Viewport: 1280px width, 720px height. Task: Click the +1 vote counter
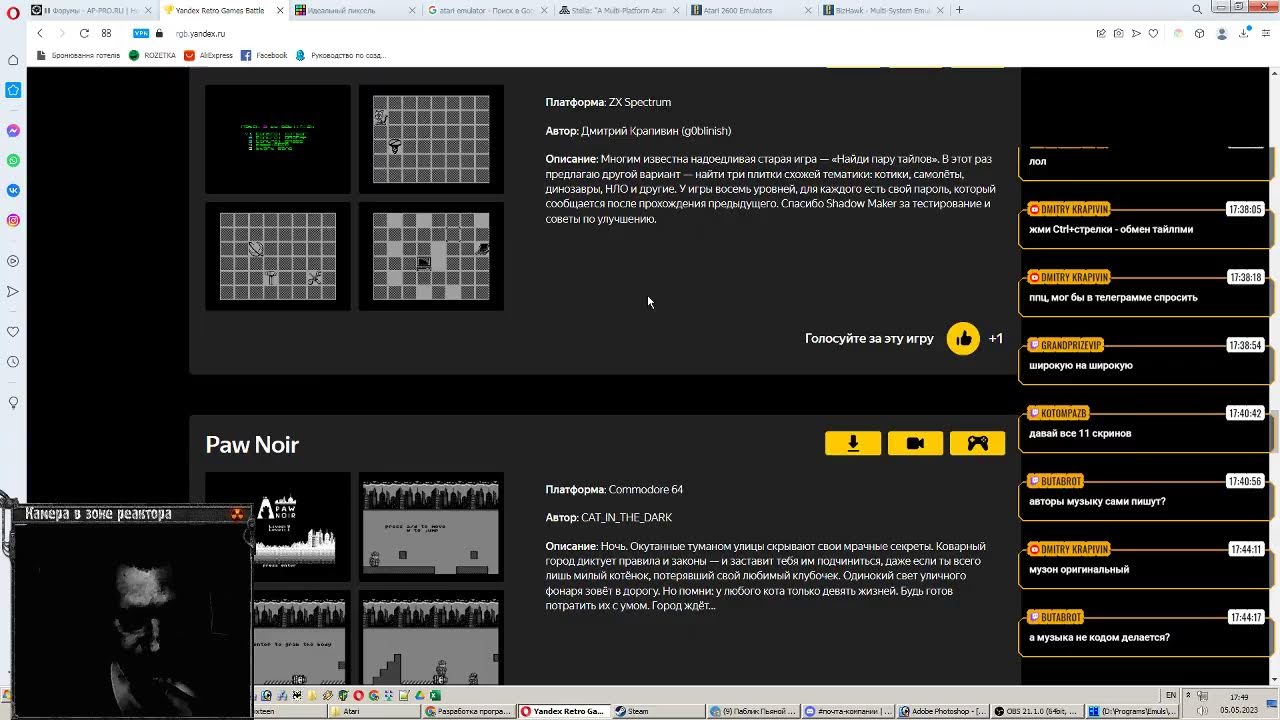[996, 339]
